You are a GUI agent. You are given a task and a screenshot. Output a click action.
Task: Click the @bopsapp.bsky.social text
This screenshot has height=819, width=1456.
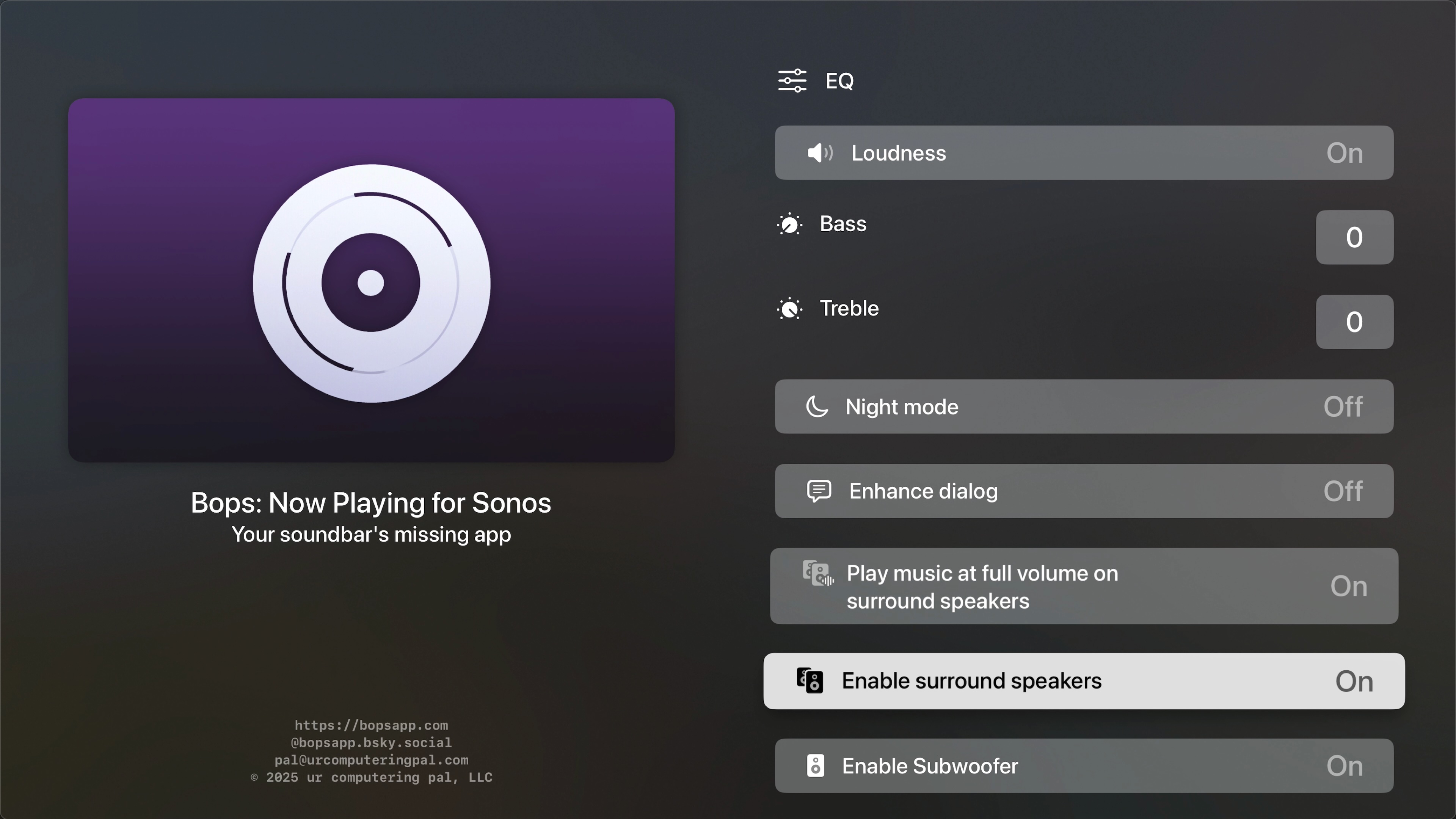371,742
